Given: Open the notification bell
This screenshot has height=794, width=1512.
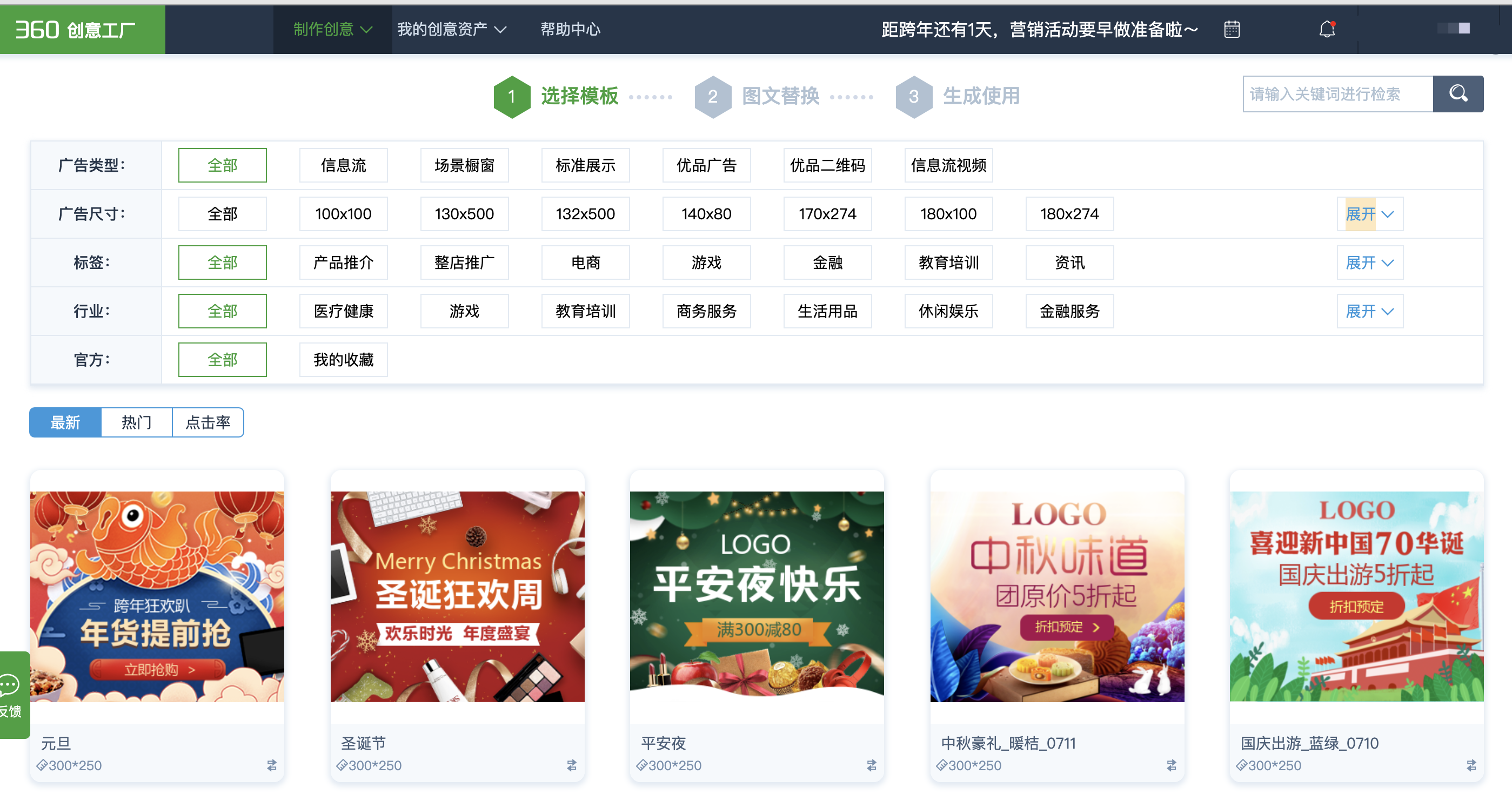Looking at the screenshot, I should tap(1327, 29).
